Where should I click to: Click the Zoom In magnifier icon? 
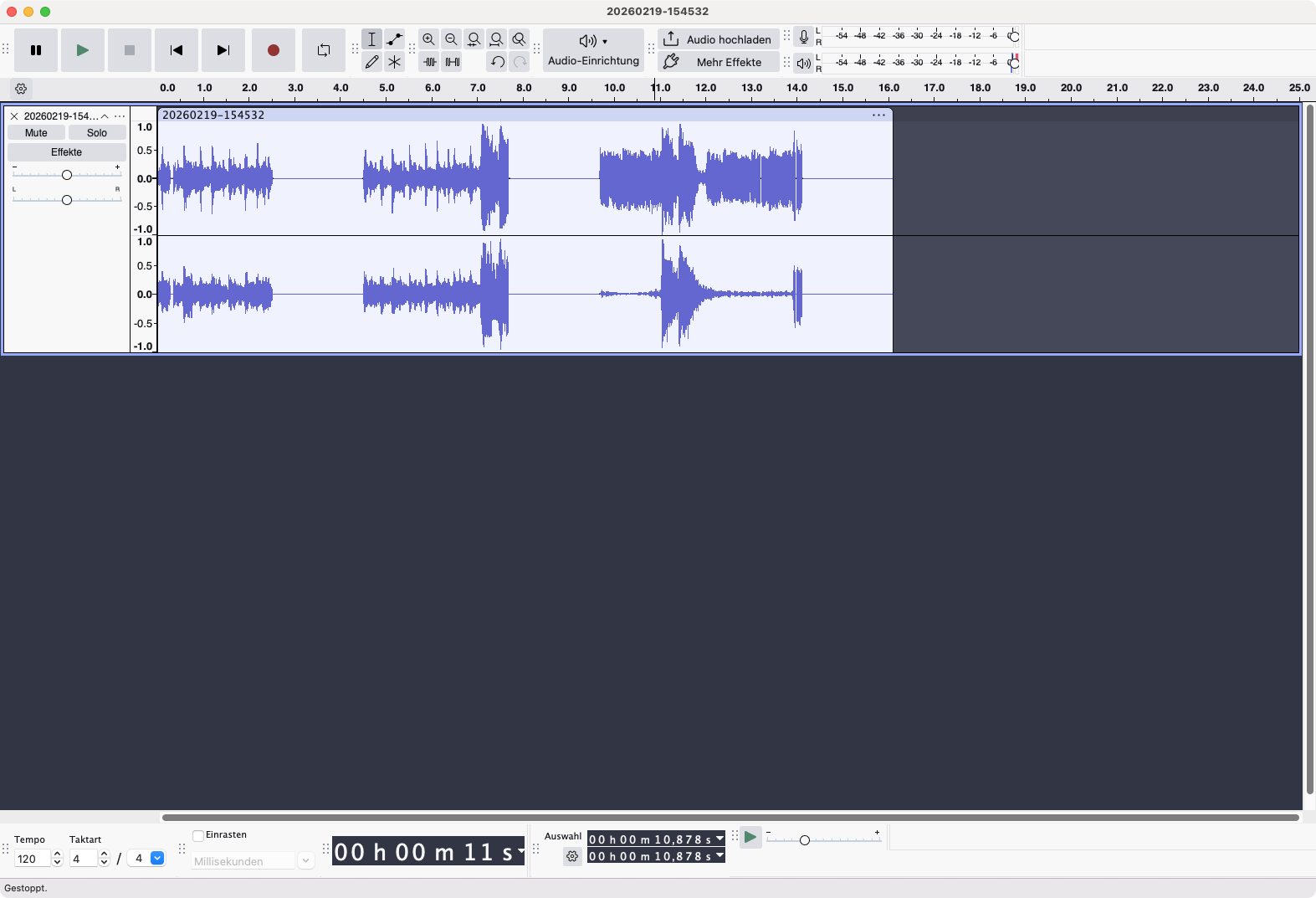[x=429, y=39]
